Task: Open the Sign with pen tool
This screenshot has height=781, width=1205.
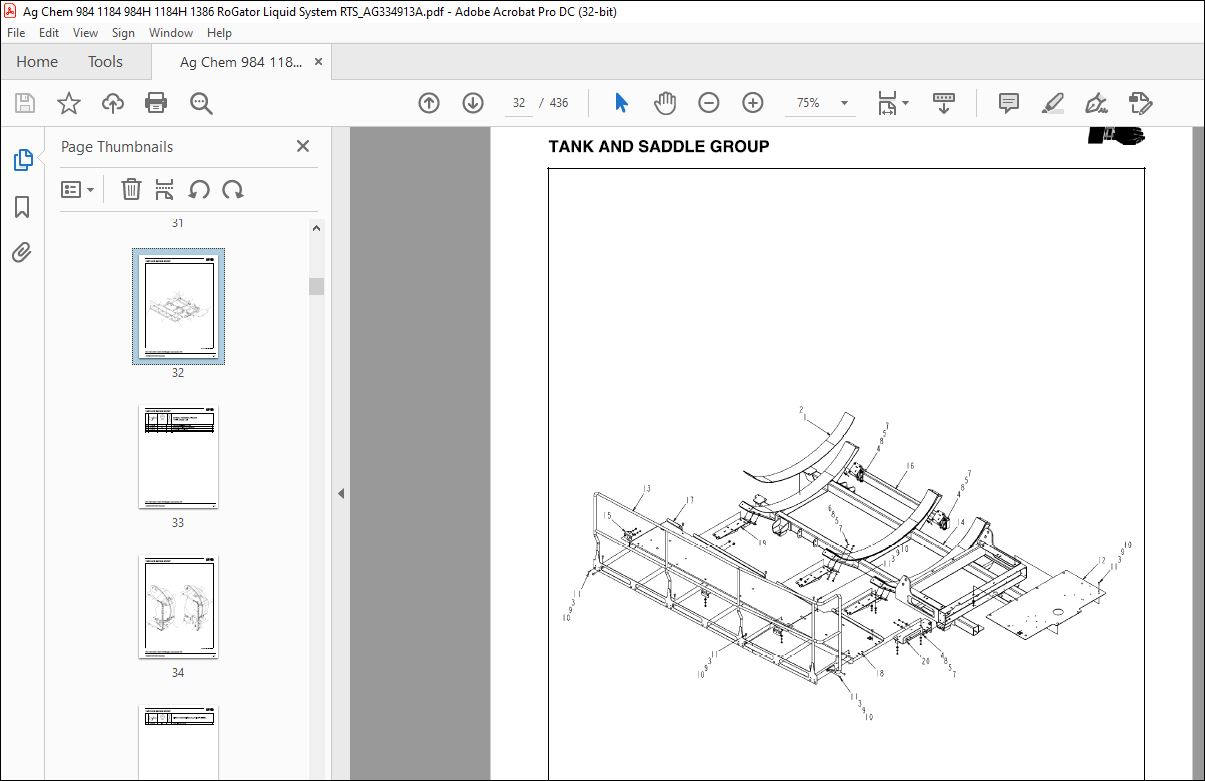Action: [x=1097, y=103]
